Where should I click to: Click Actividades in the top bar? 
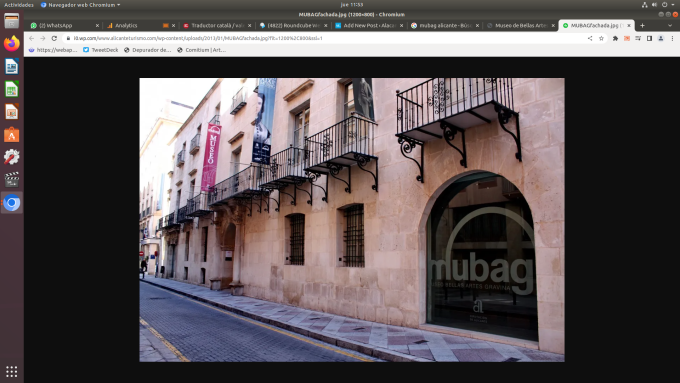tap(19, 5)
